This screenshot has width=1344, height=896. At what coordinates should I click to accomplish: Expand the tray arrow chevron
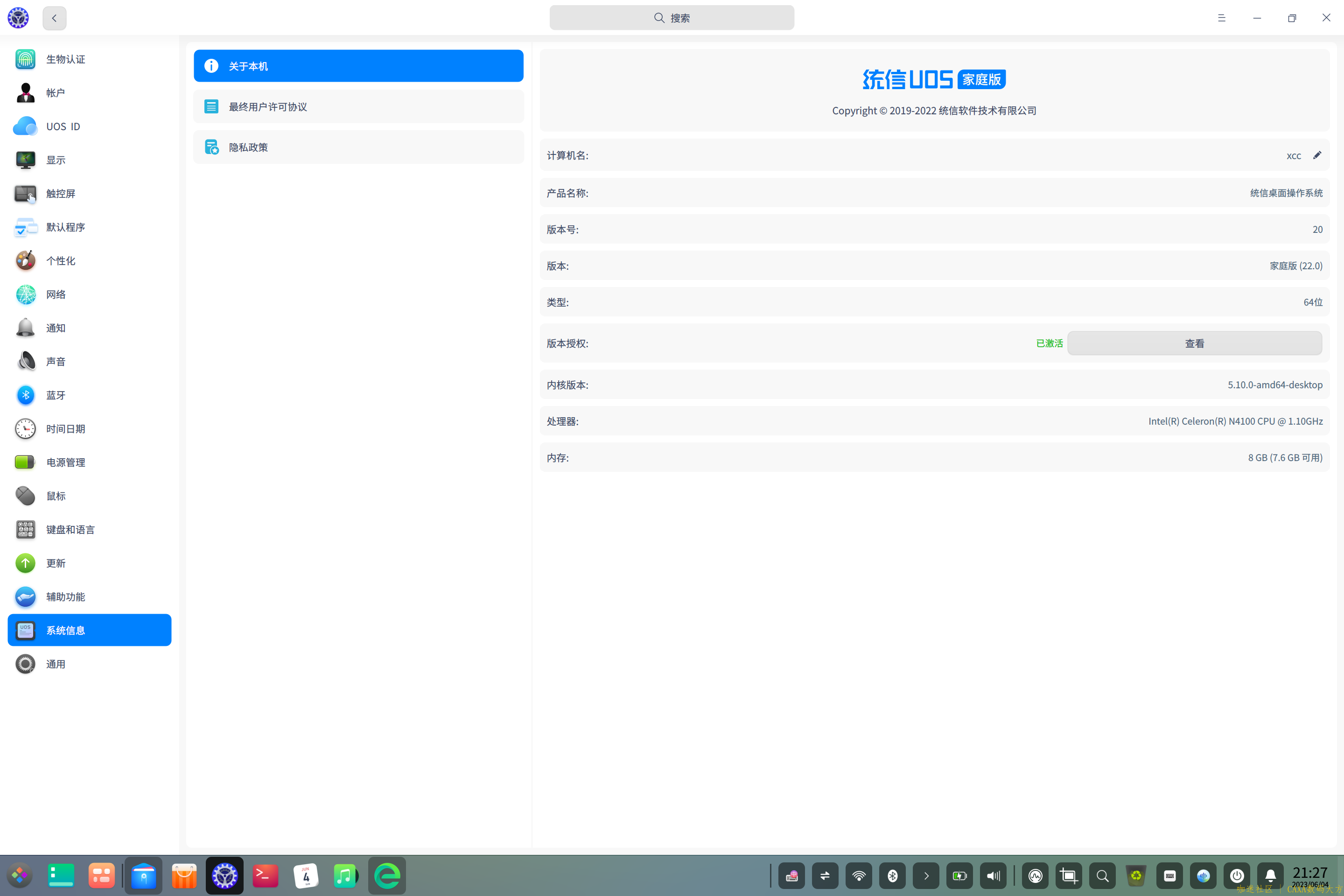tap(926, 876)
